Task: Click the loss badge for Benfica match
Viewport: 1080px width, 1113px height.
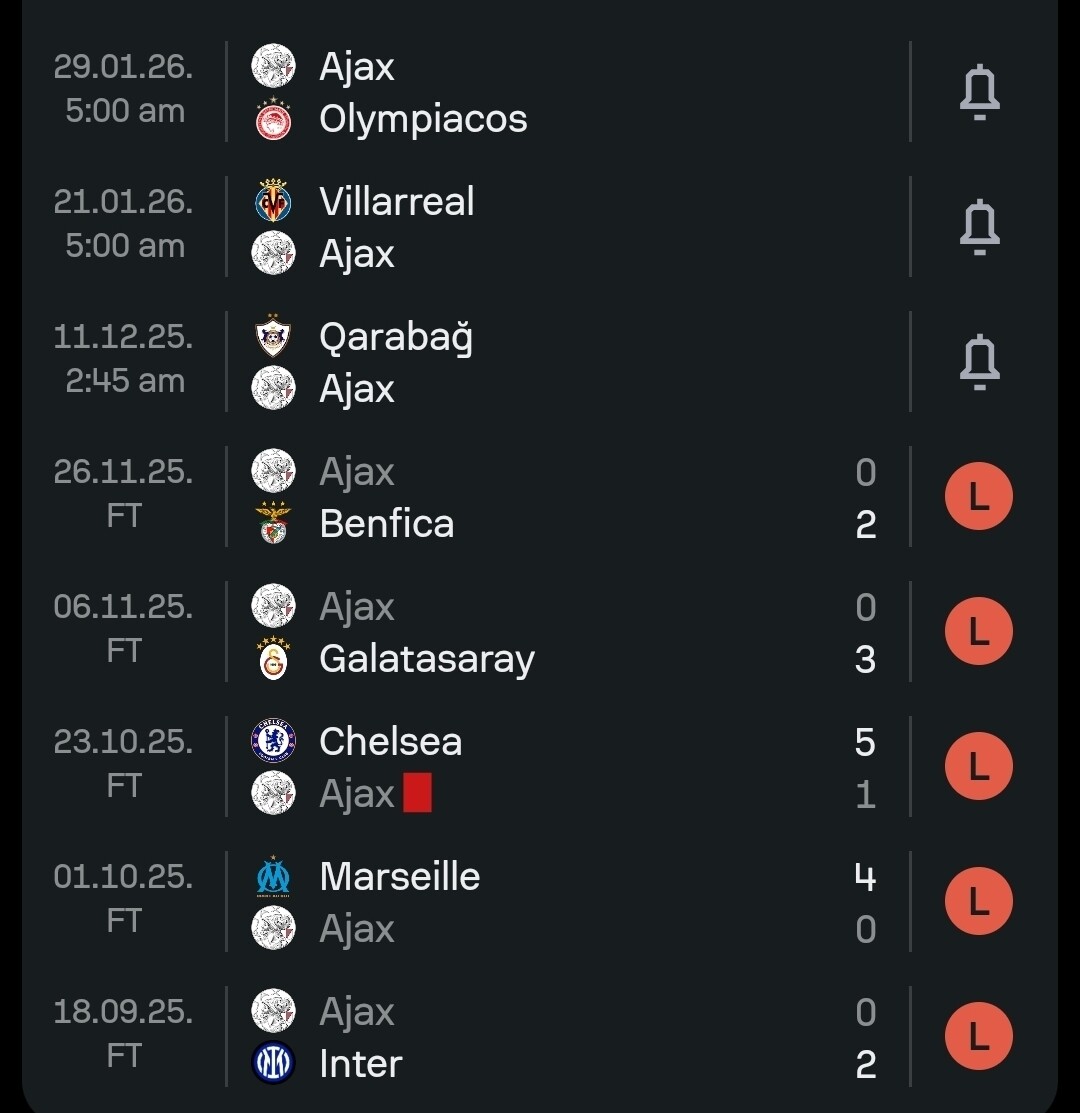Action: tap(979, 497)
